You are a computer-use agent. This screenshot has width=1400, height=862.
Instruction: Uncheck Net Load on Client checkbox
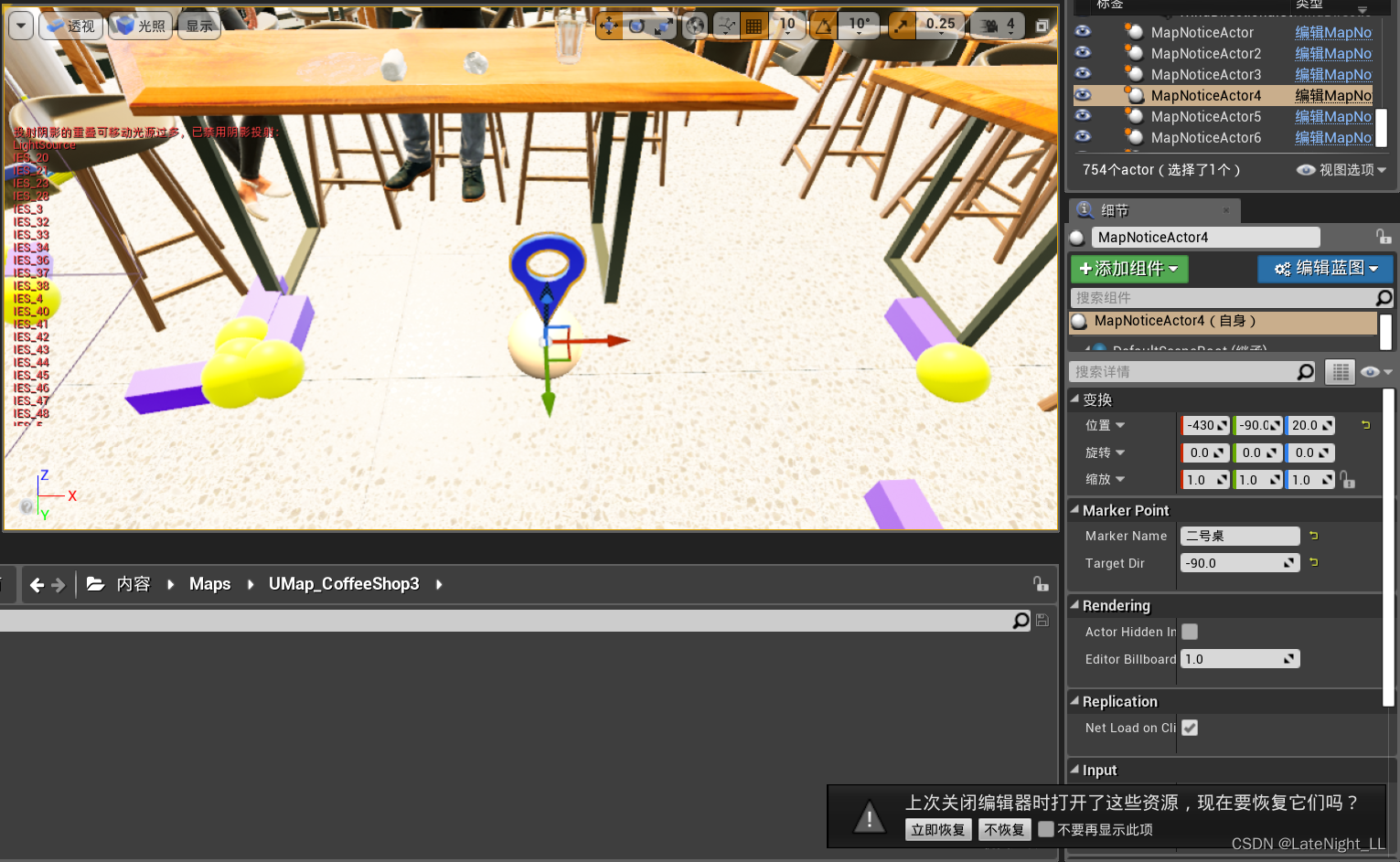pyautogui.click(x=1190, y=728)
